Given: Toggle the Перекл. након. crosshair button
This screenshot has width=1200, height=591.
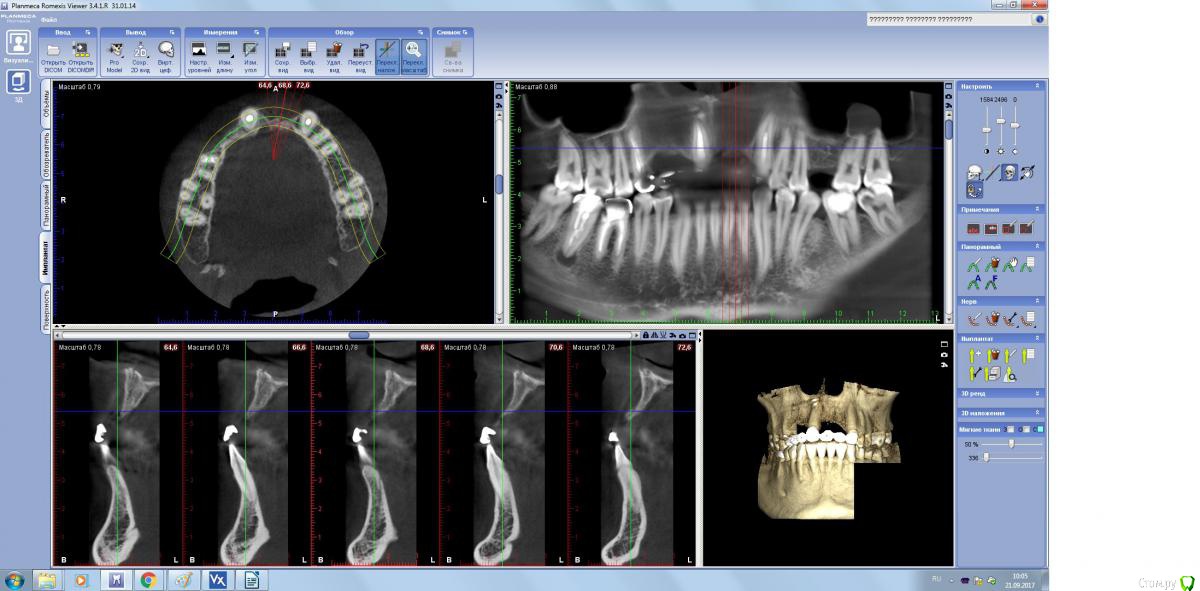Looking at the screenshot, I should click(x=386, y=50).
